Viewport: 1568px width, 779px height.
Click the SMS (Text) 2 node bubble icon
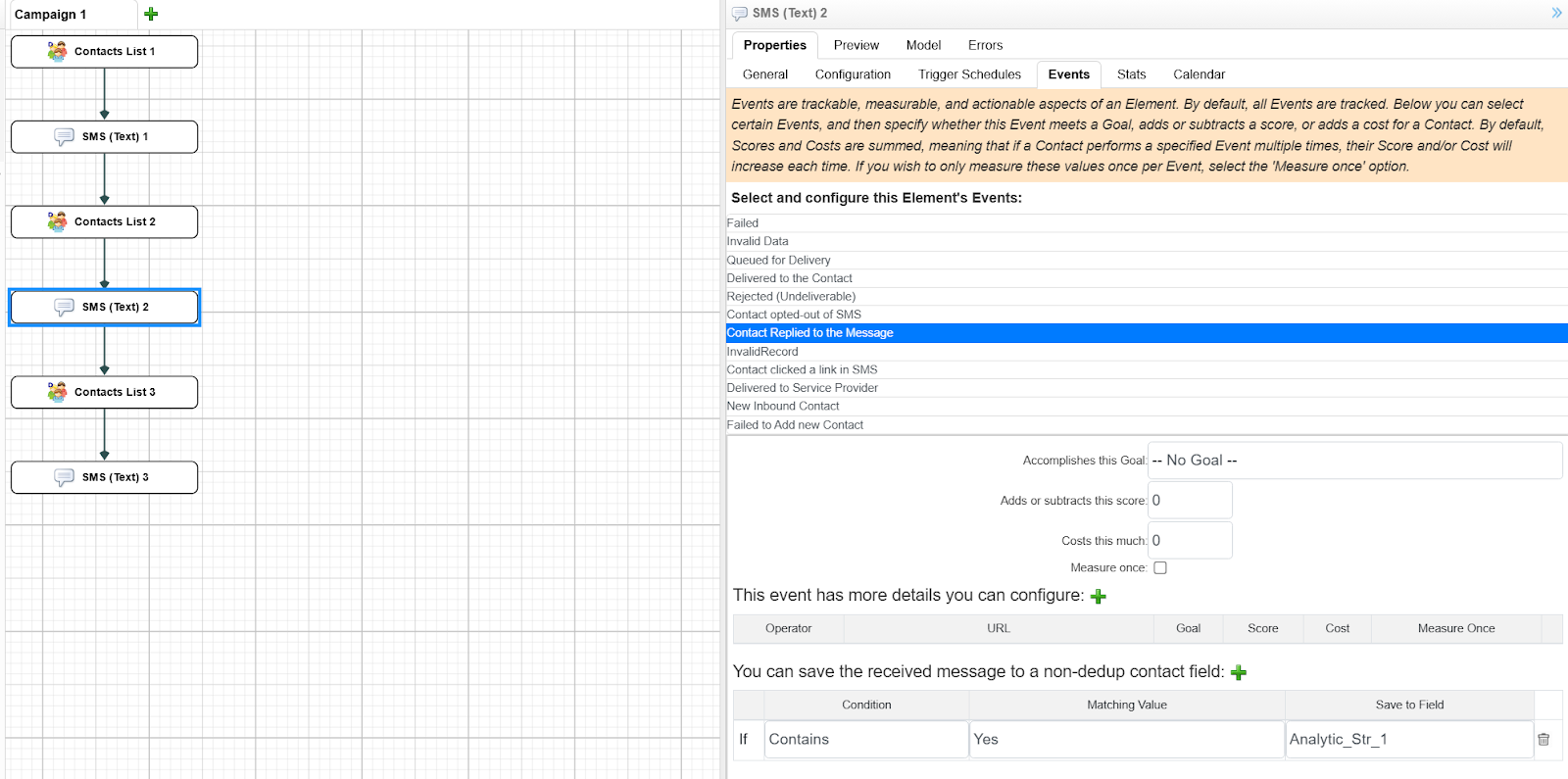(64, 307)
